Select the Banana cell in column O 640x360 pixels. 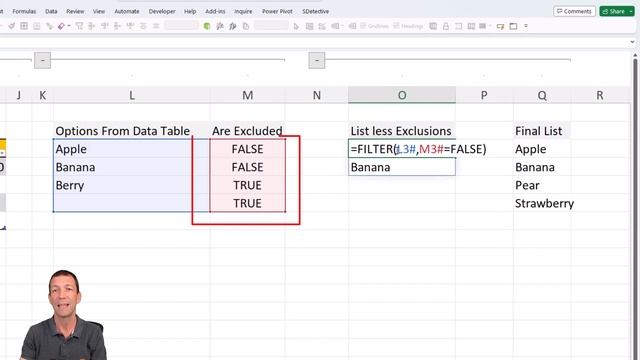click(402, 167)
